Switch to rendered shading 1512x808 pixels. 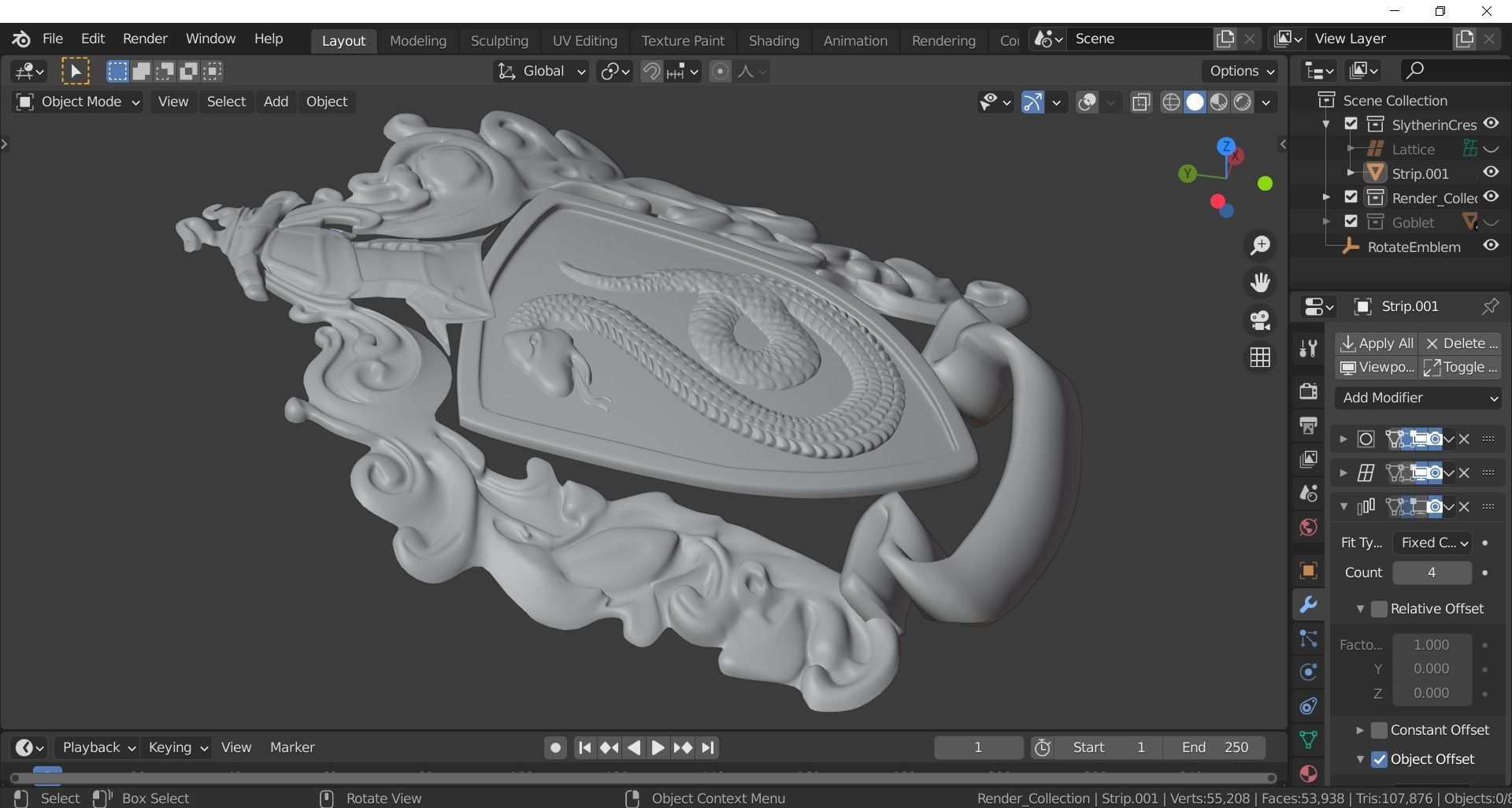point(1242,102)
